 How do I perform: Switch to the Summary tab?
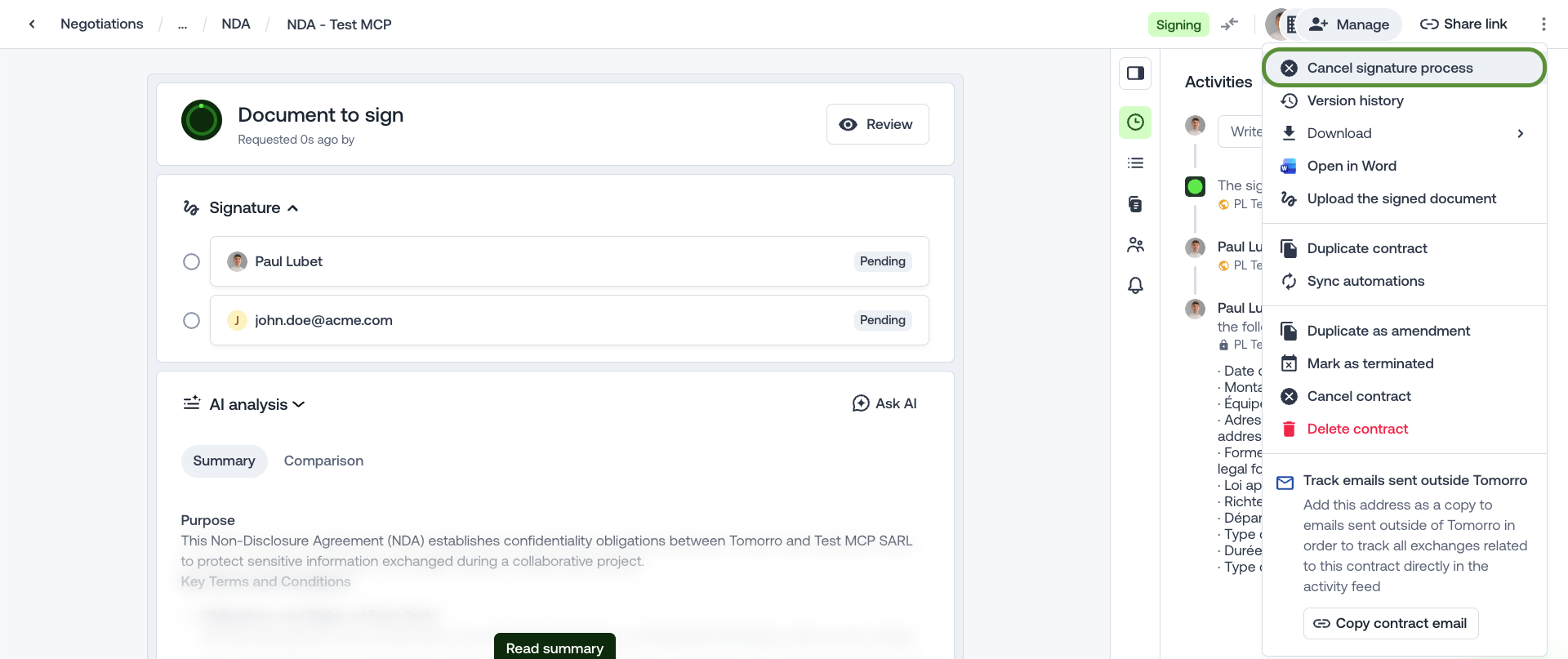pos(224,461)
